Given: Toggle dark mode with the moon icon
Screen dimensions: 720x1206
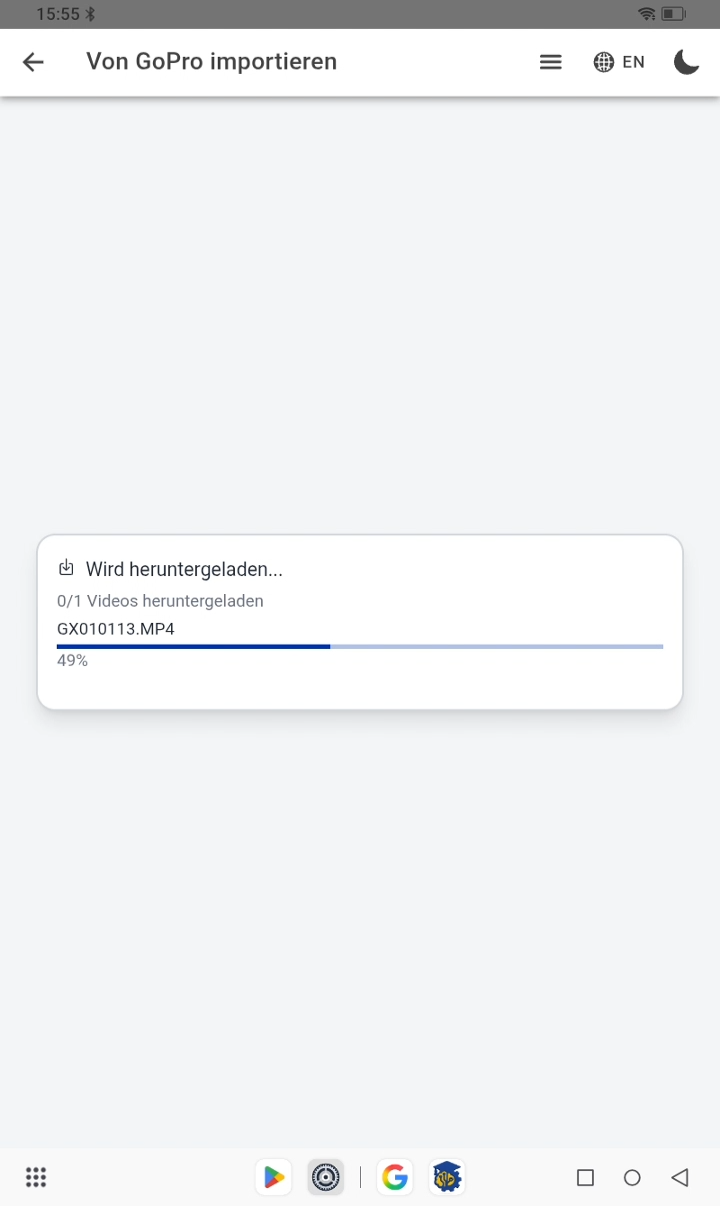Looking at the screenshot, I should pos(686,62).
